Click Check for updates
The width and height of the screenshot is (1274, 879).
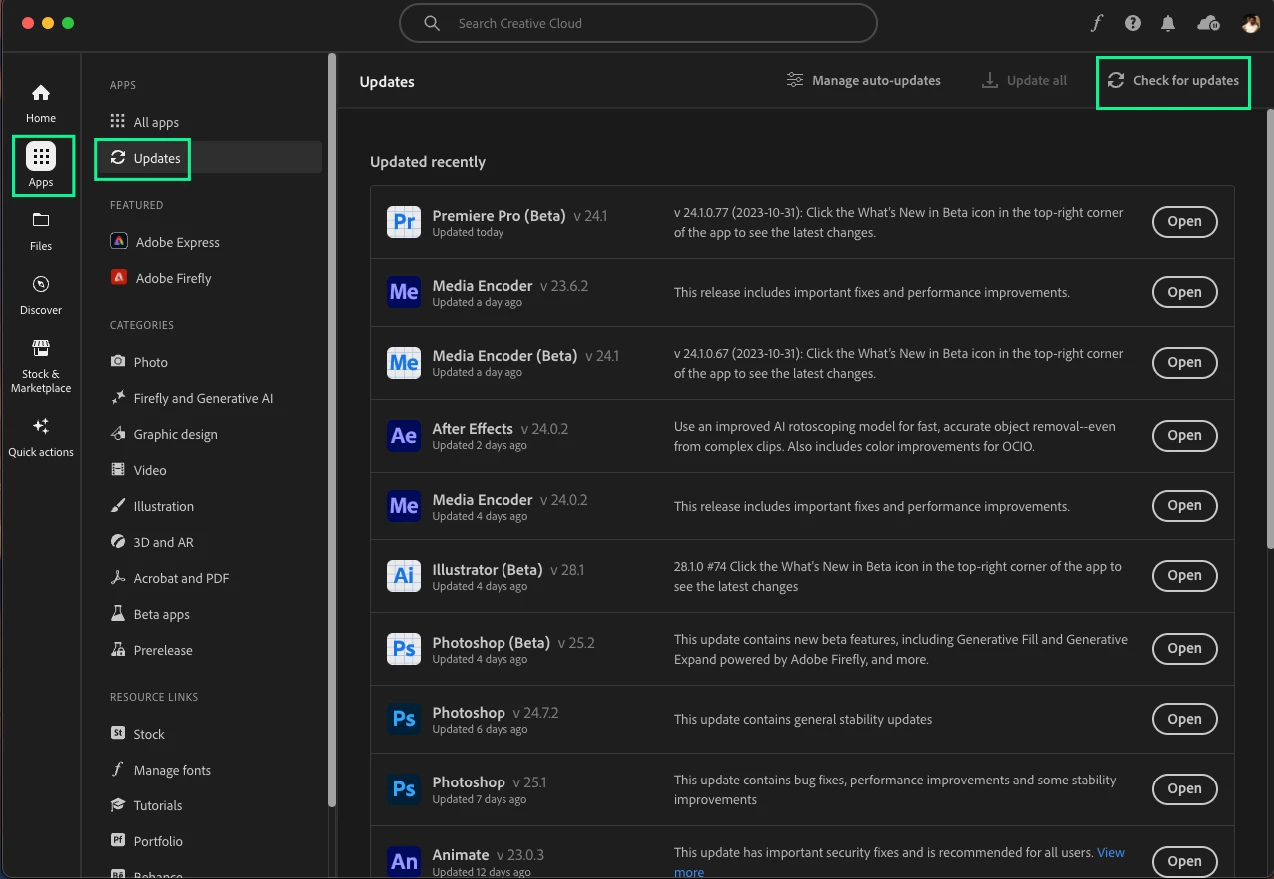coord(1173,80)
